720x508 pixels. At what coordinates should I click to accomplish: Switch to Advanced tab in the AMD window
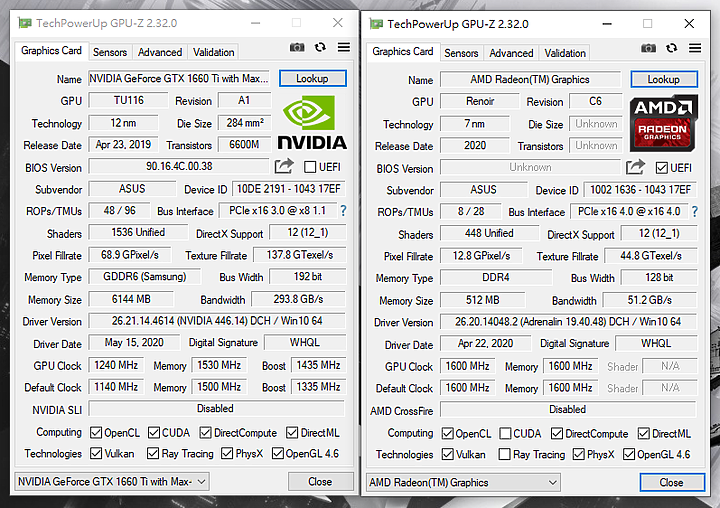[x=511, y=53]
